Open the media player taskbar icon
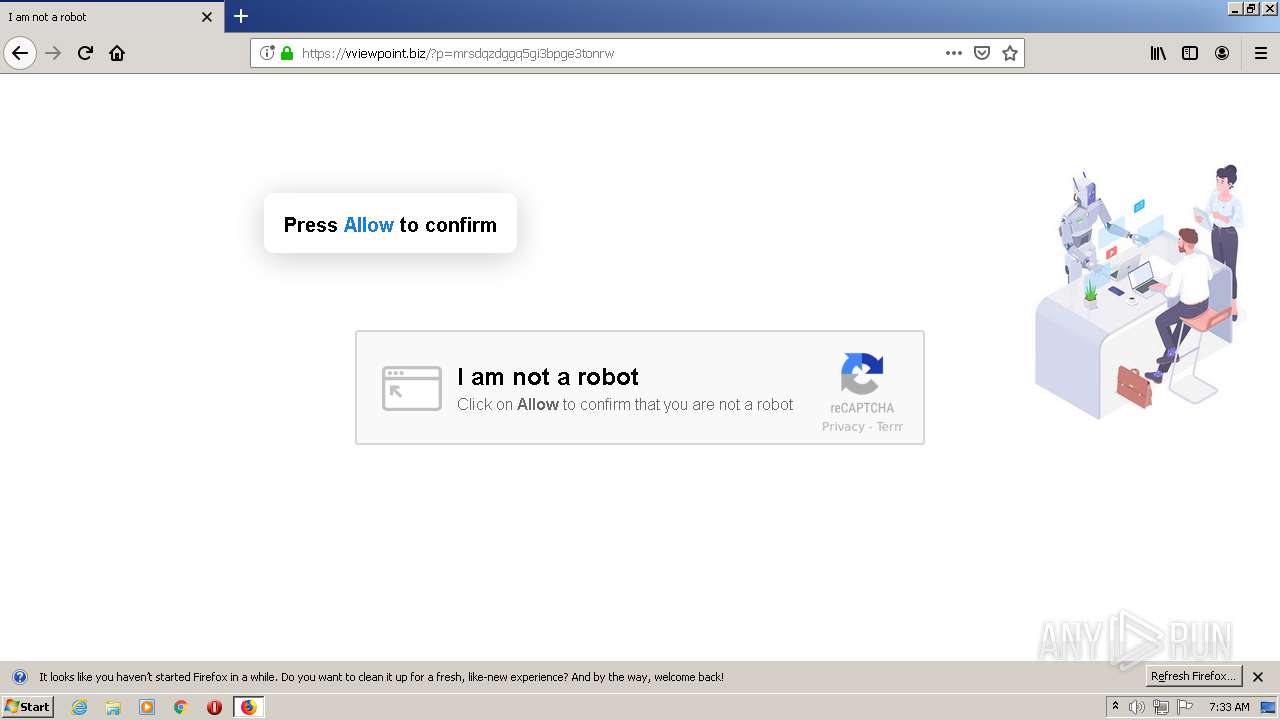 (147, 707)
